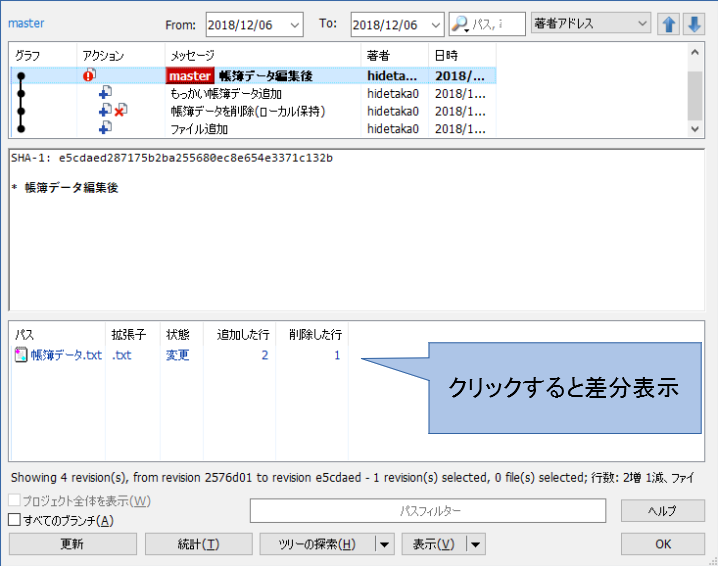Screen dimensions: 718x566
Task: Click the deleted lines value 1
Action: (x=337, y=355)
